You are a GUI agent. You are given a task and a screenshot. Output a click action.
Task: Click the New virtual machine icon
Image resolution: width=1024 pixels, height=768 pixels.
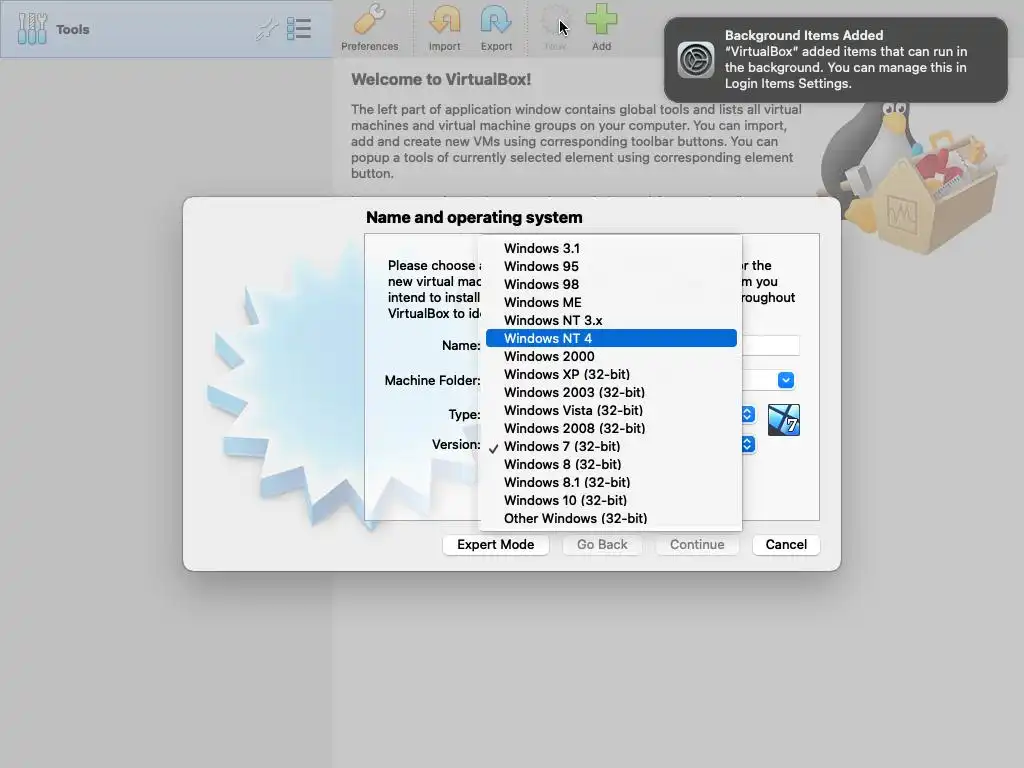555,28
